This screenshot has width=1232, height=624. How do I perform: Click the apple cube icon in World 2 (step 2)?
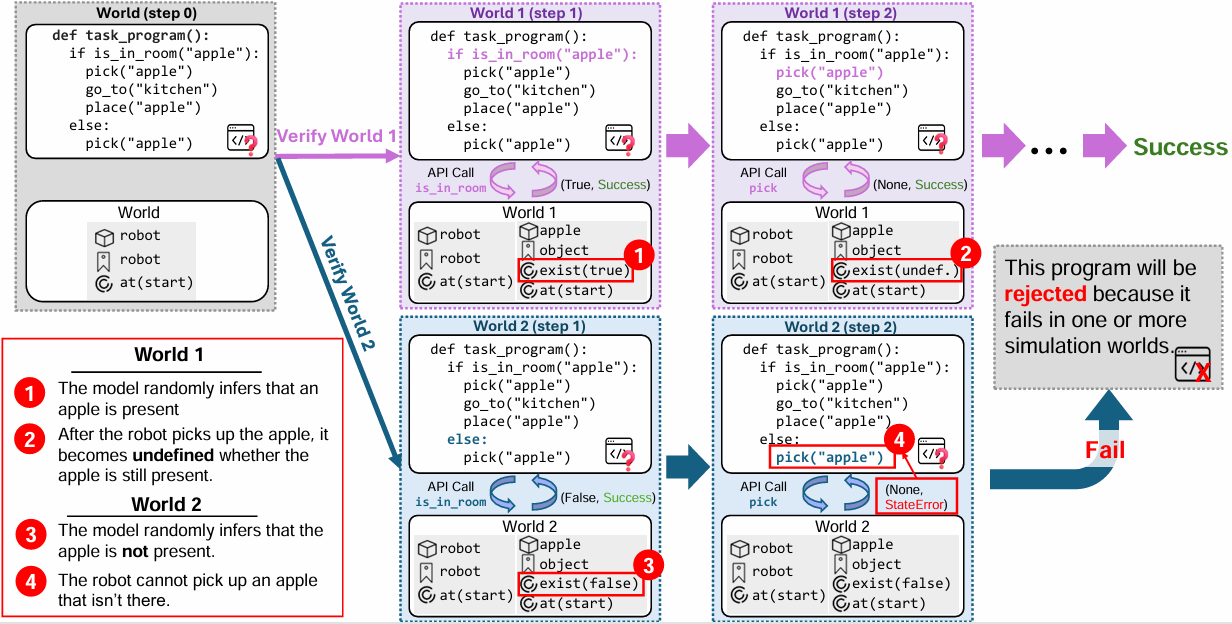(x=841, y=545)
